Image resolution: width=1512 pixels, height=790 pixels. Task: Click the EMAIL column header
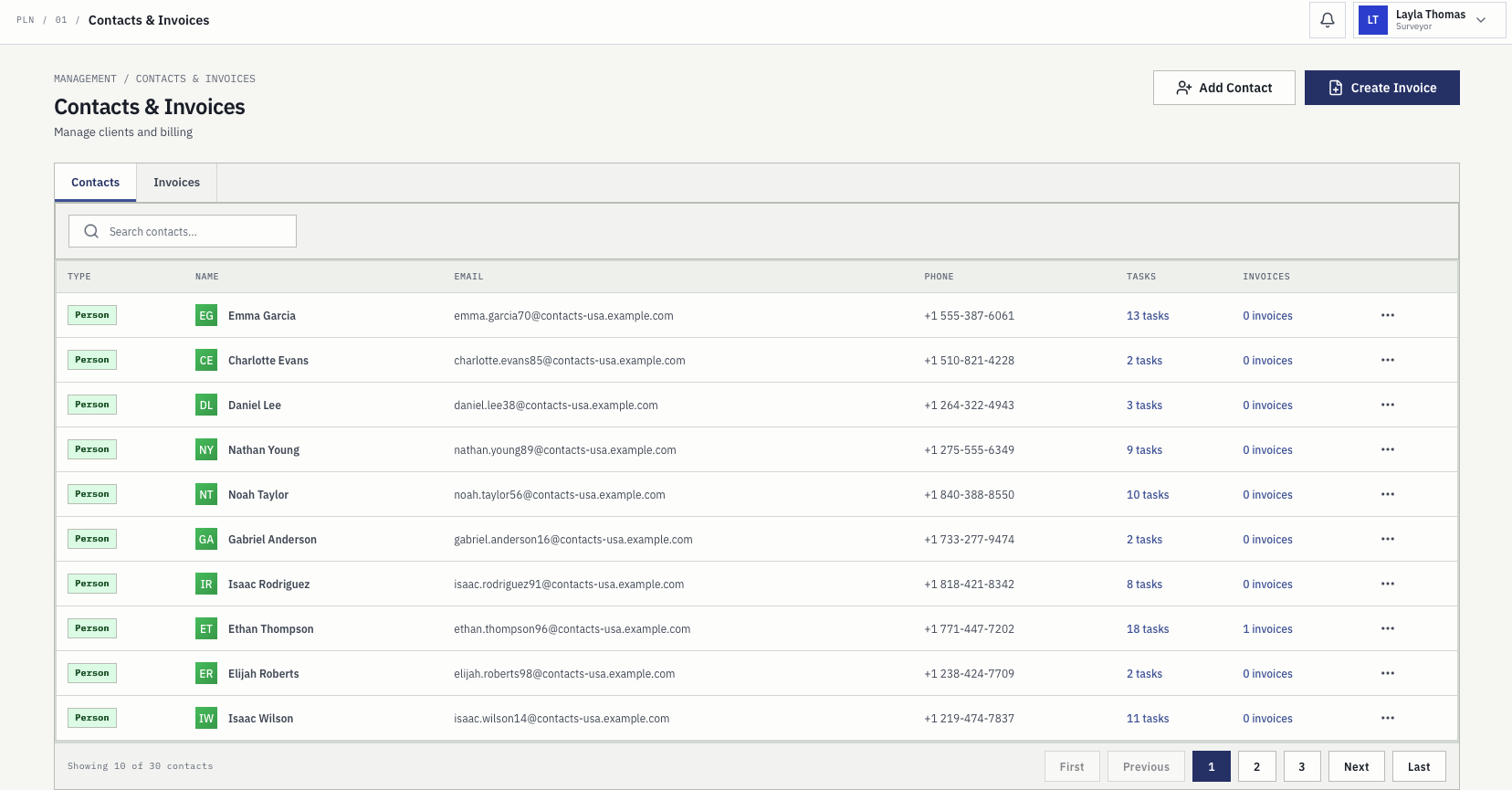point(468,277)
